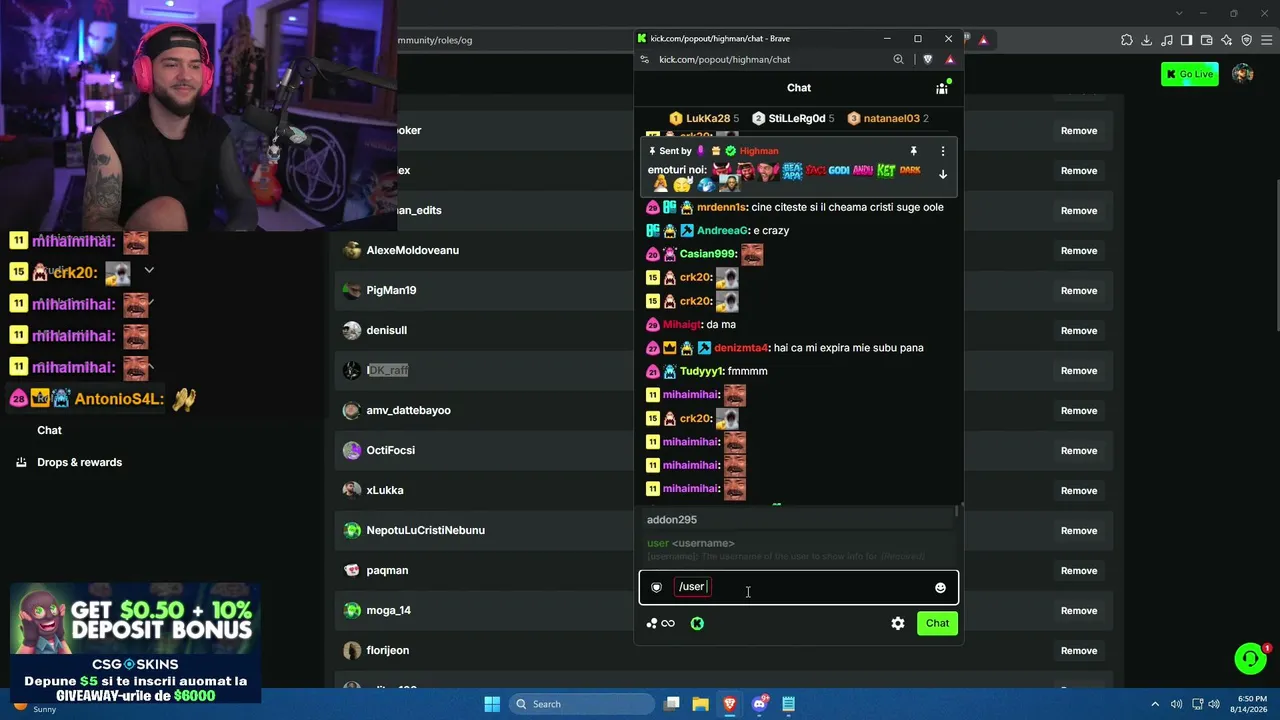The height and width of the screenshot is (720, 1280).
Task: Open the chat users list icon
Action: tap(941, 88)
